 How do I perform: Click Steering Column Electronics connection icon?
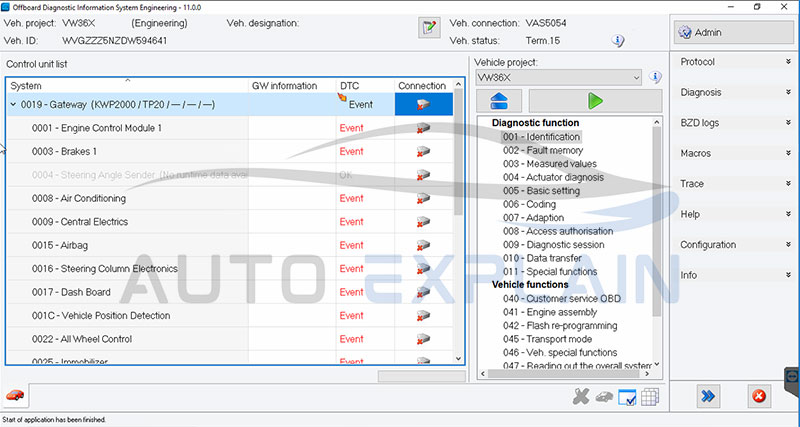click(423, 269)
